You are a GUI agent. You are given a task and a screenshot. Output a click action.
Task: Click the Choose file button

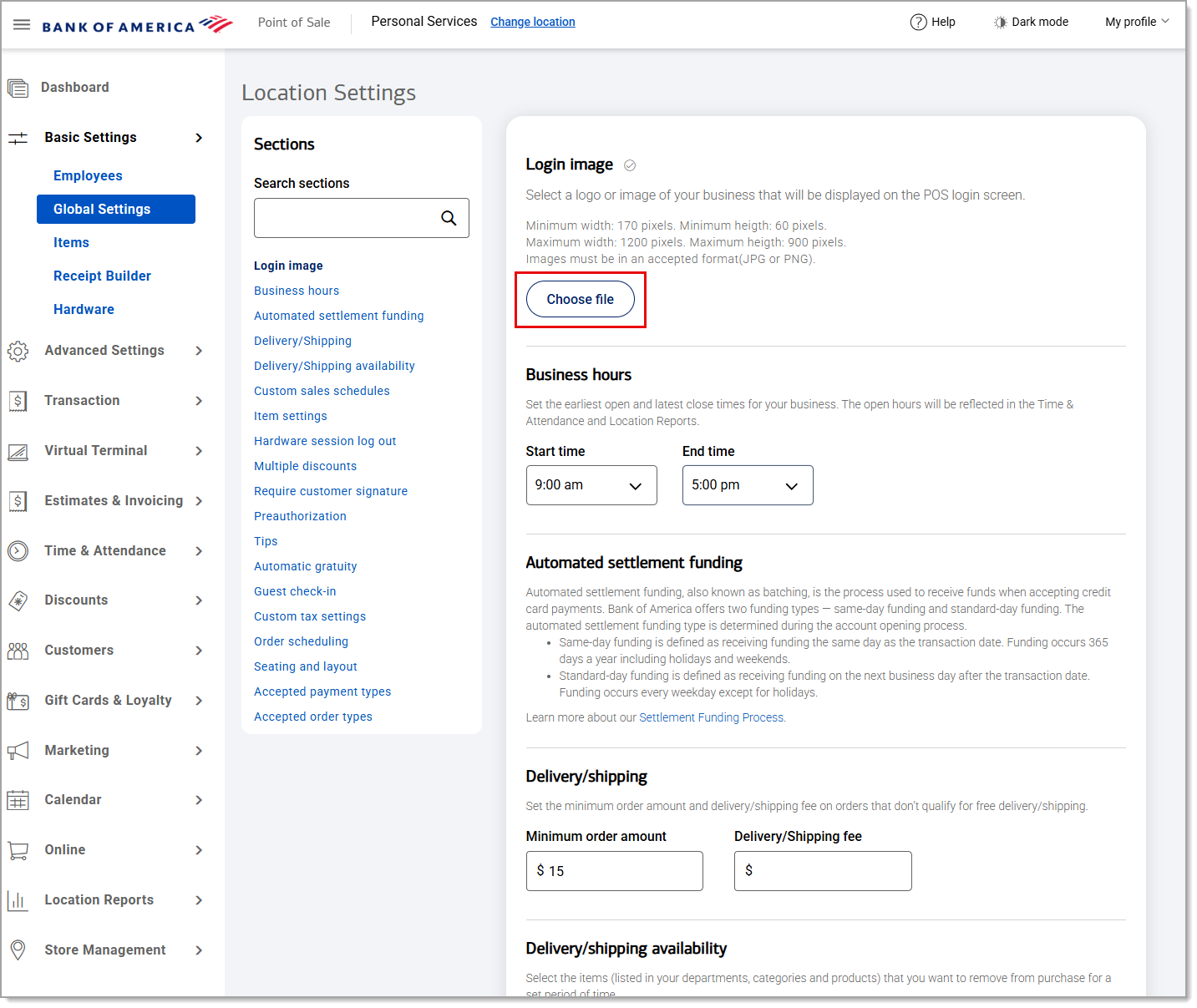point(580,299)
